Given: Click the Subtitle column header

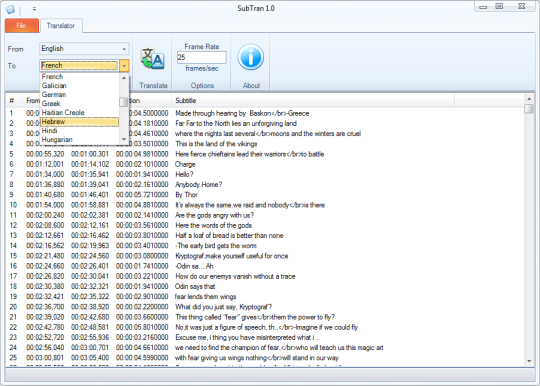Looking at the screenshot, I should [313, 101].
